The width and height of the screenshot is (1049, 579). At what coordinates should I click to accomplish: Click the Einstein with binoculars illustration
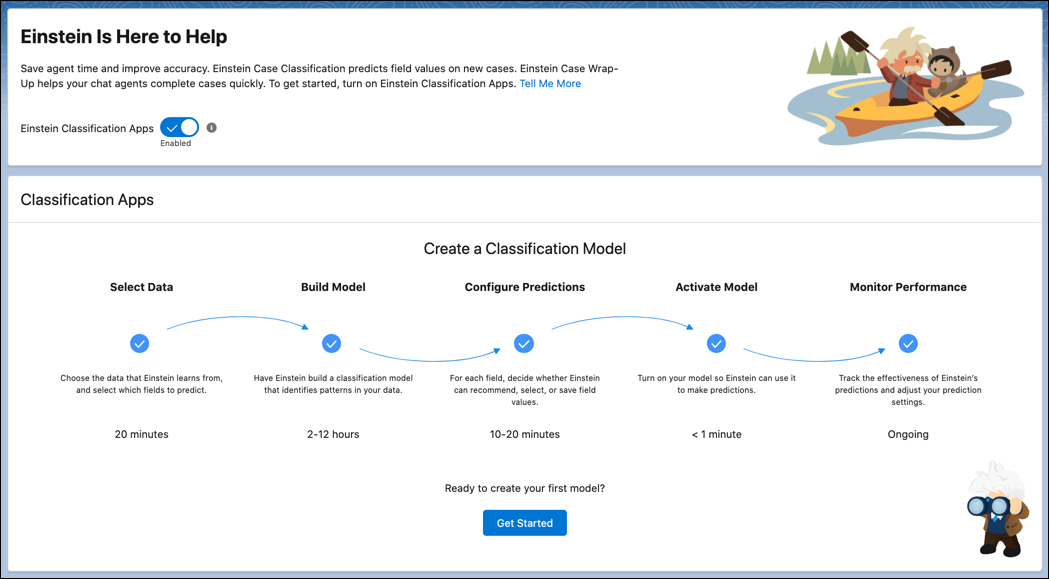tap(999, 509)
